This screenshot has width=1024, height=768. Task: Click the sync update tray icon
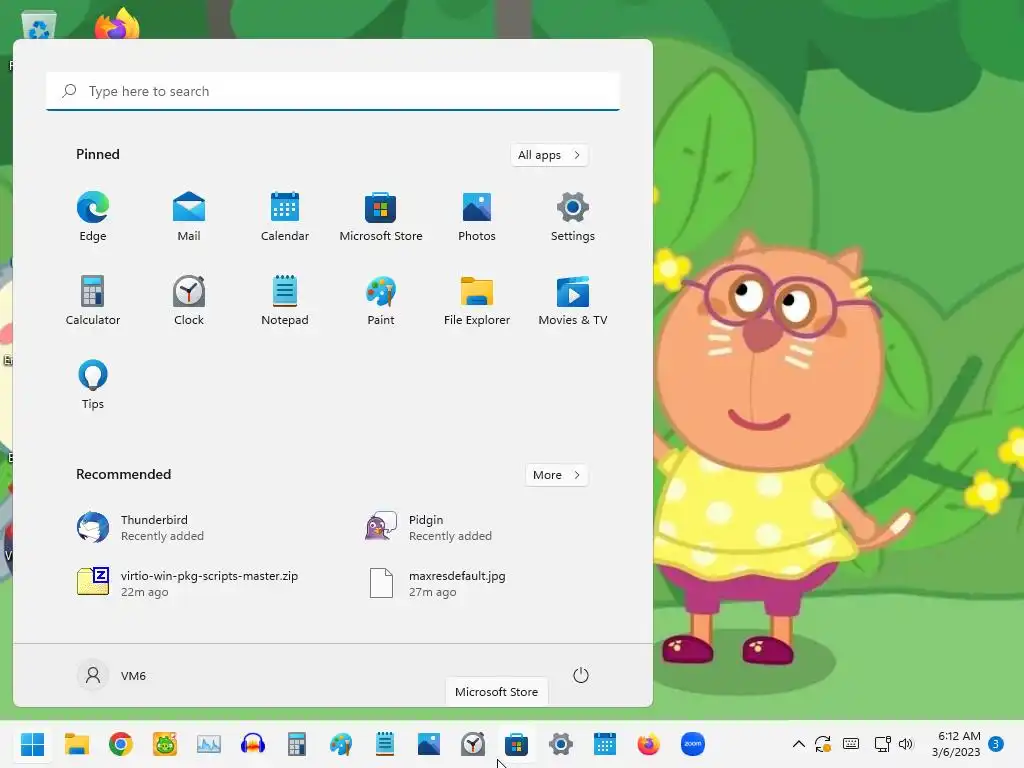[823, 744]
